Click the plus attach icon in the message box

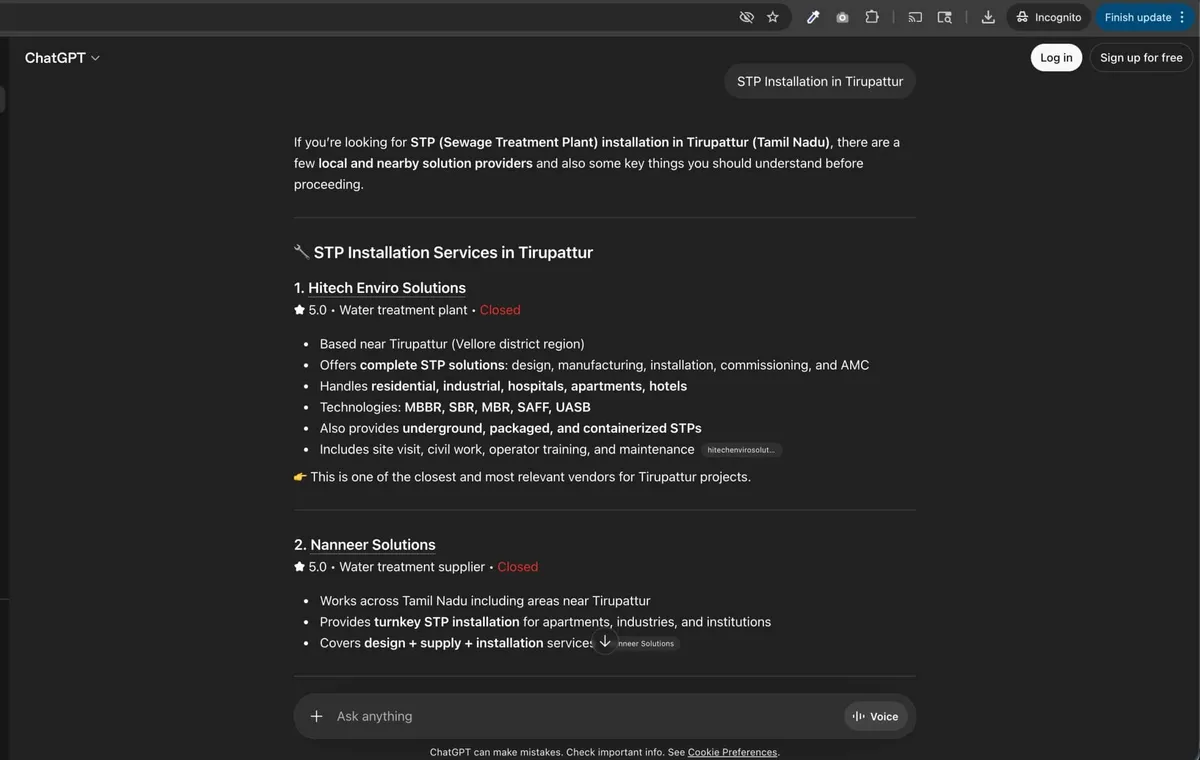click(x=317, y=716)
